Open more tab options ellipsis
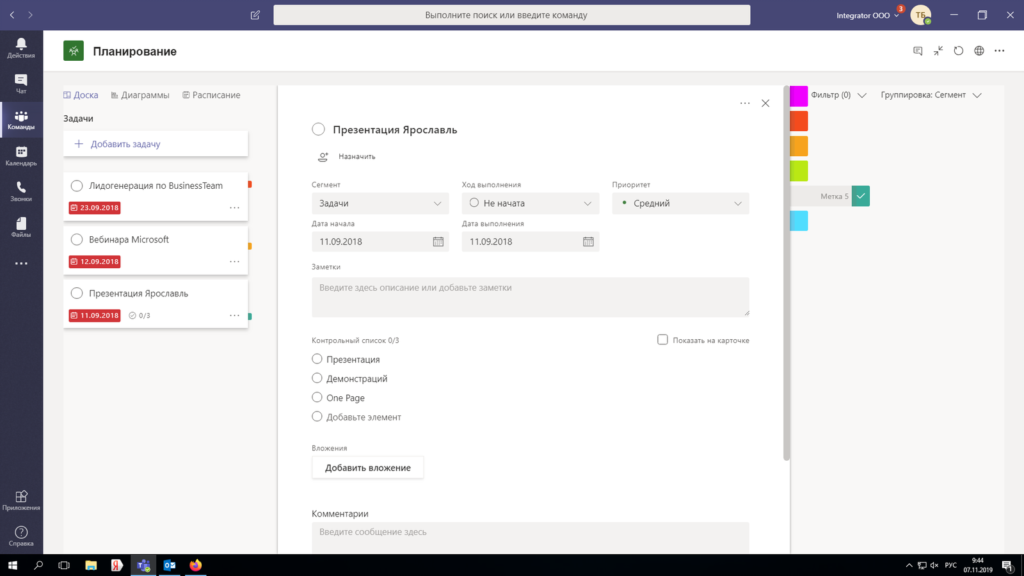1024x576 pixels. point(999,51)
